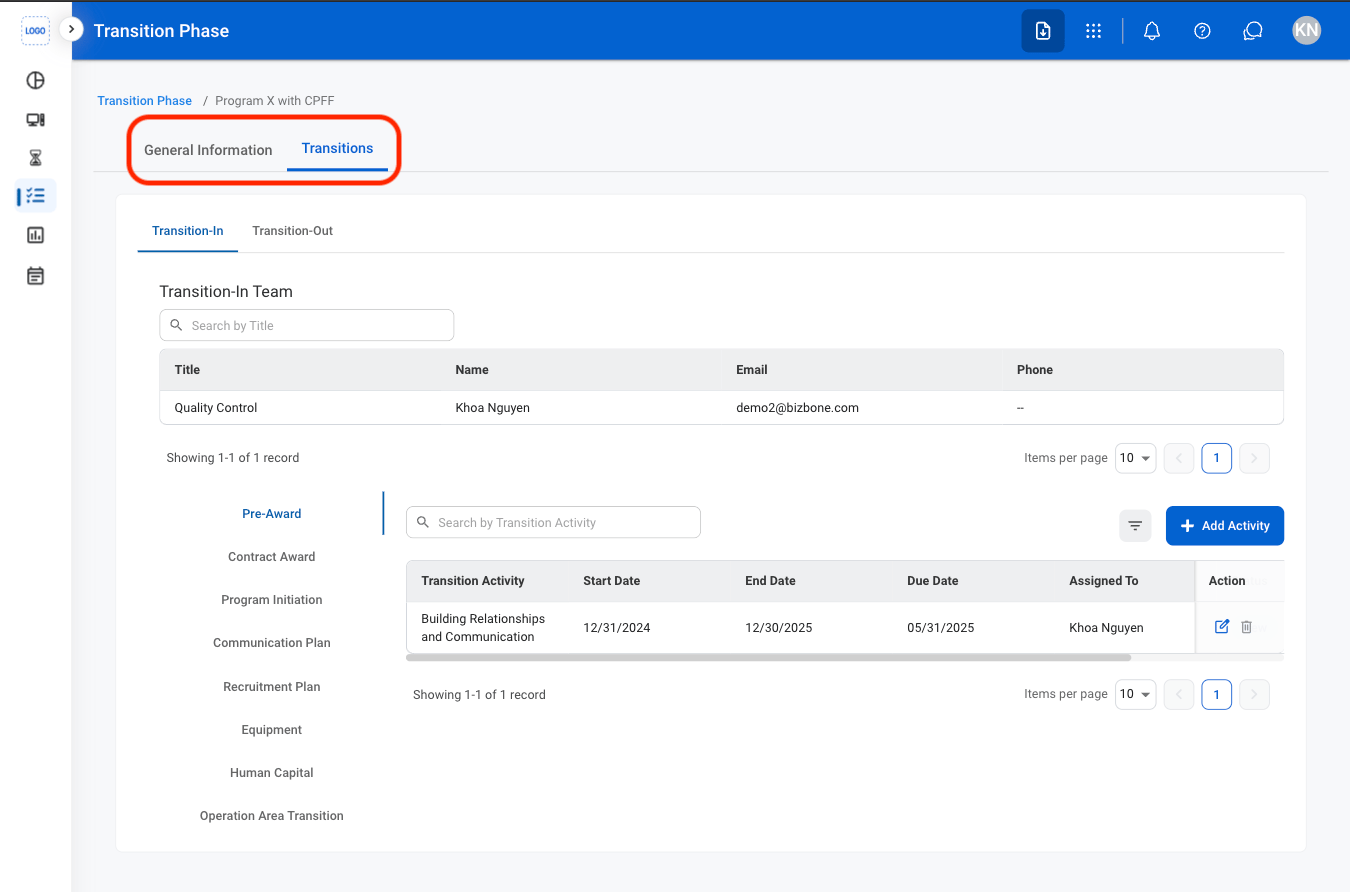The width and height of the screenshot is (1350, 892).
Task: Click the download document icon in header
Action: click(1043, 31)
